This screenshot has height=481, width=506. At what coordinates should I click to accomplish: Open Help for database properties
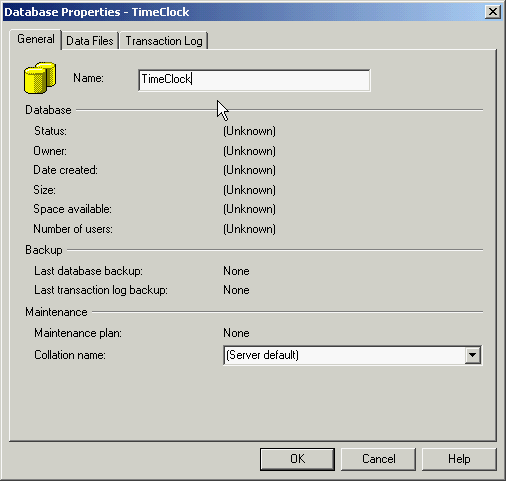click(x=459, y=459)
